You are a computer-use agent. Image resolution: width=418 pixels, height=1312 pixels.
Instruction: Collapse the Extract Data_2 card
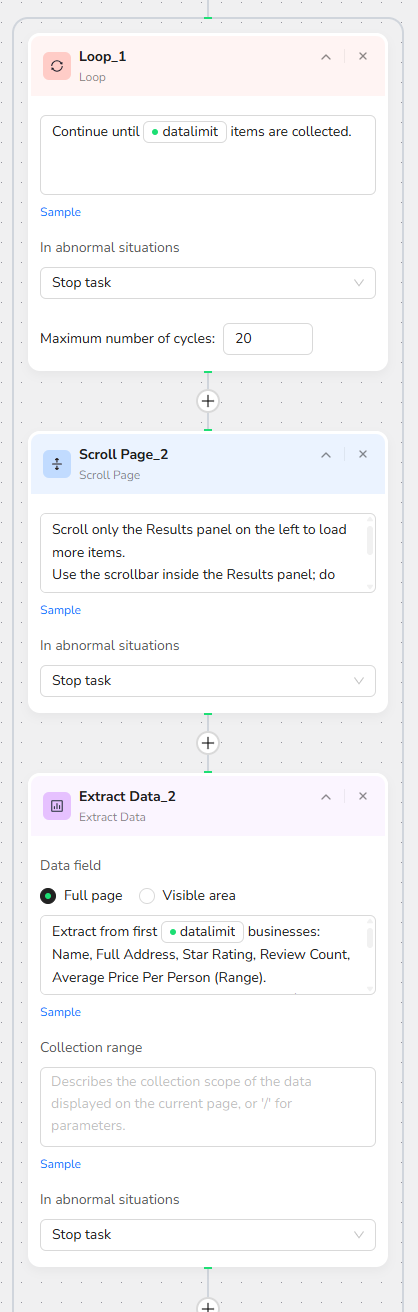[326, 797]
